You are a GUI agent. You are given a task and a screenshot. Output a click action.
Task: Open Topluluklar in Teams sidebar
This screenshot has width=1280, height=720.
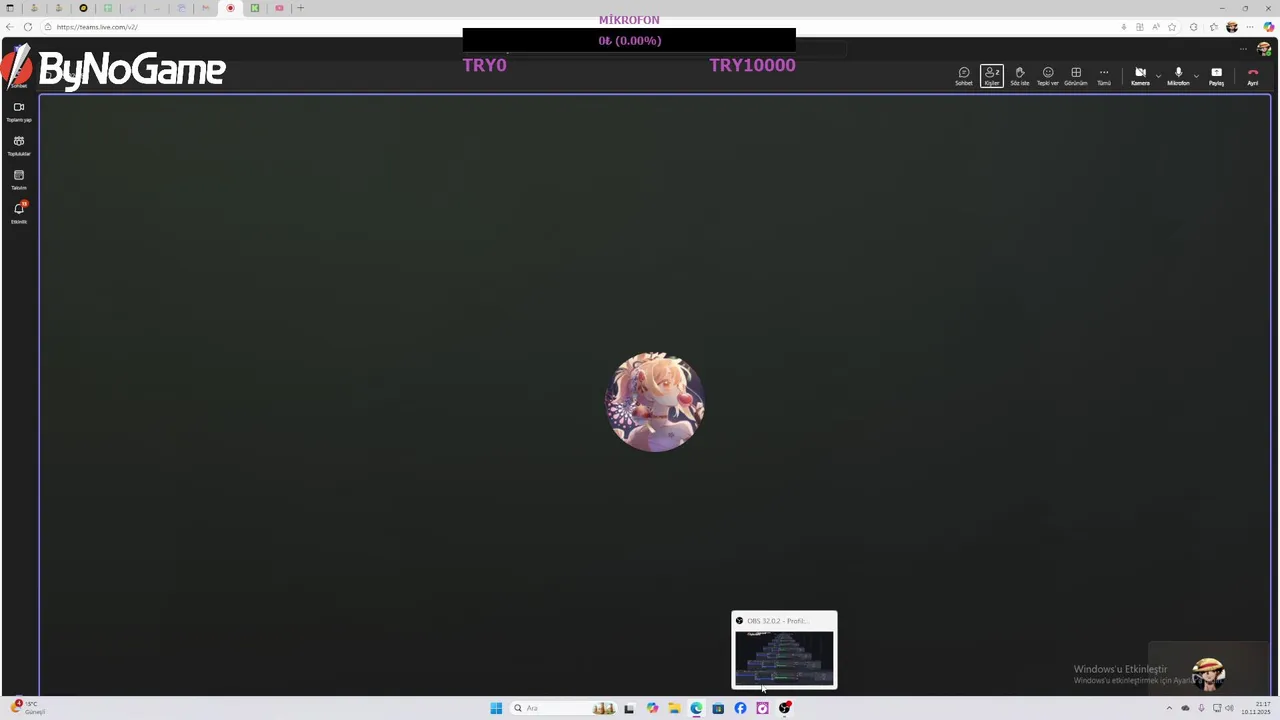pos(19,146)
